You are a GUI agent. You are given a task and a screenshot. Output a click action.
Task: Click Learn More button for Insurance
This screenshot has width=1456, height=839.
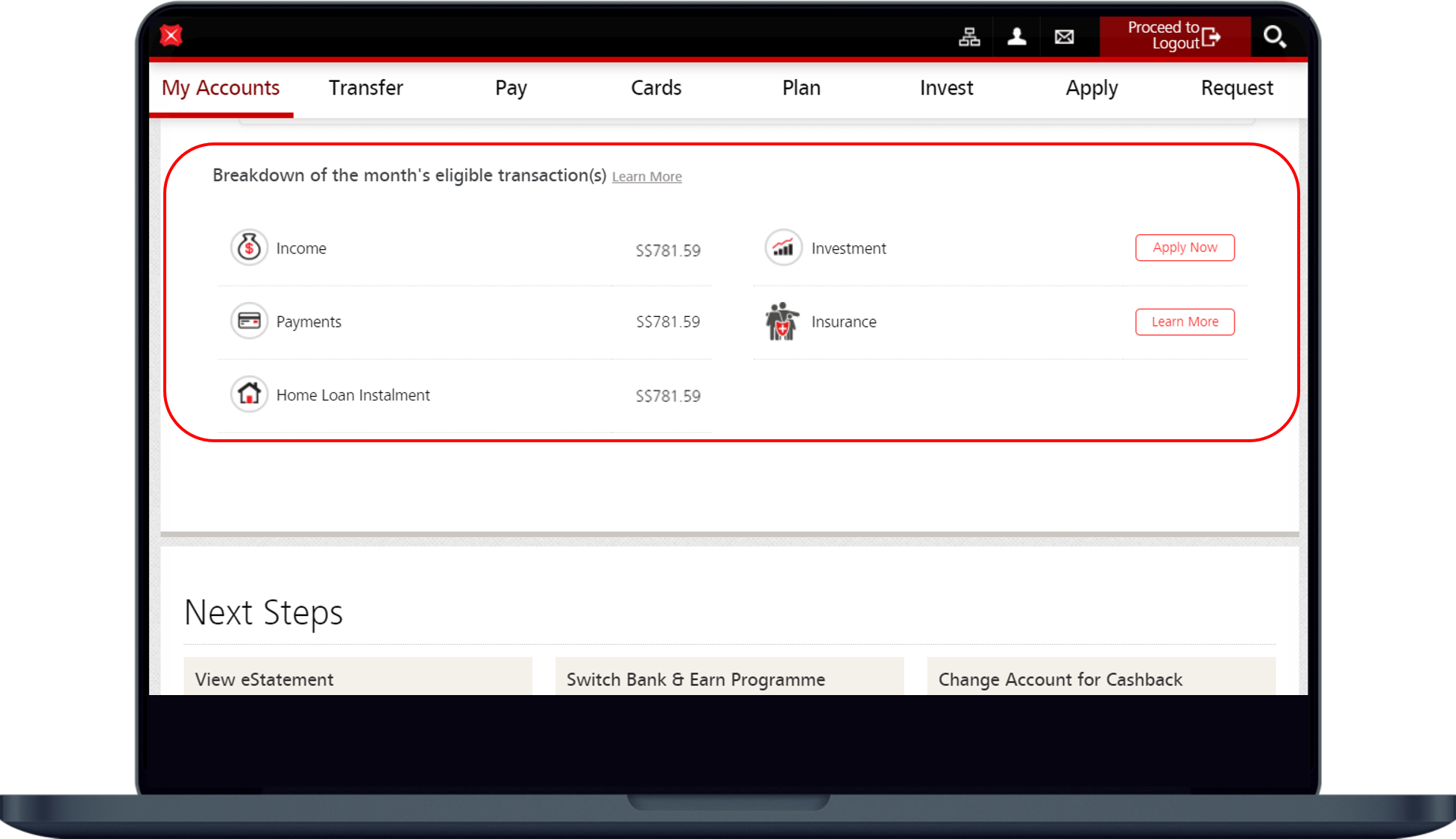(1185, 321)
